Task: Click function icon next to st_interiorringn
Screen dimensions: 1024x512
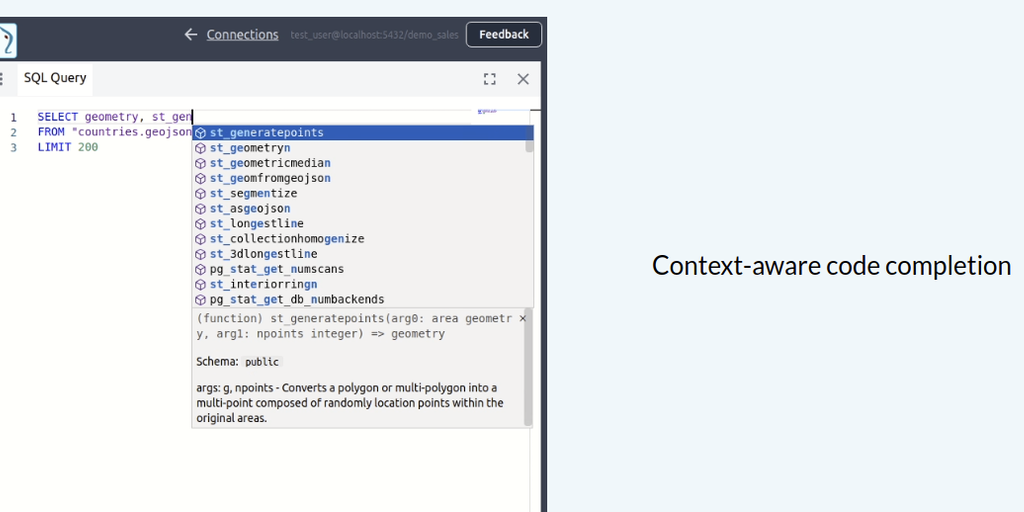Action: coord(200,284)
